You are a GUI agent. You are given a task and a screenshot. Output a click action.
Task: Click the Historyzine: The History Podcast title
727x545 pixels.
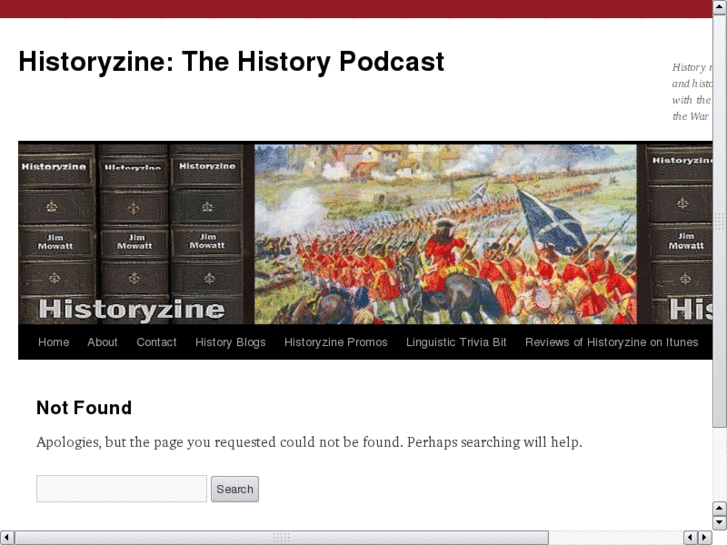click(231, 61)
